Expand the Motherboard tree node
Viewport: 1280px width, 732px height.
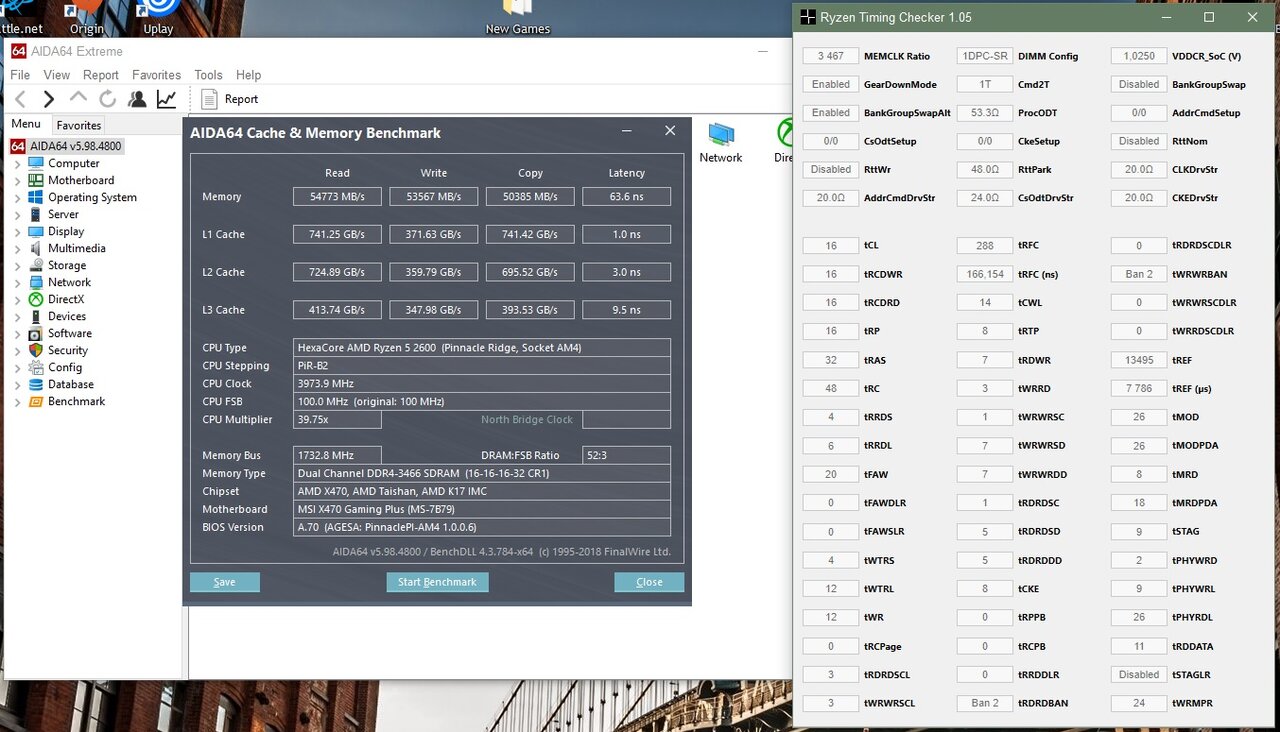point(17,180)
